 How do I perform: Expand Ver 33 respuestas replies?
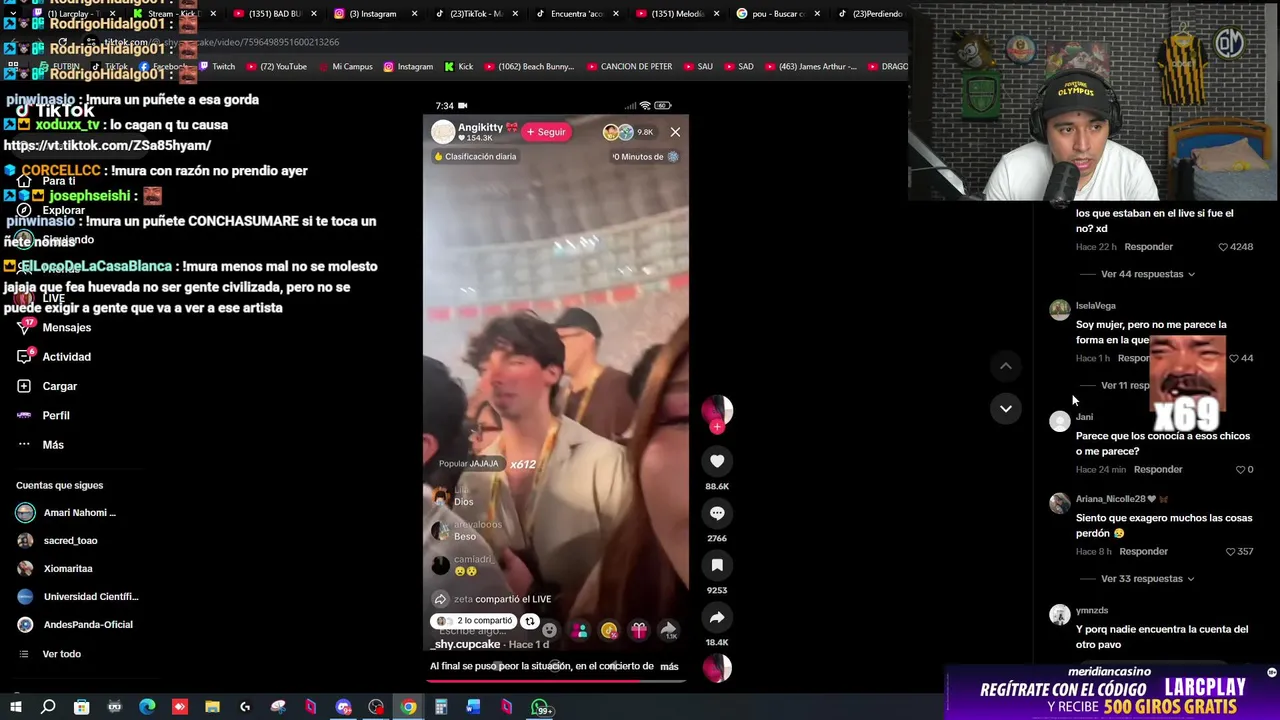click(x=1147, y=579)
